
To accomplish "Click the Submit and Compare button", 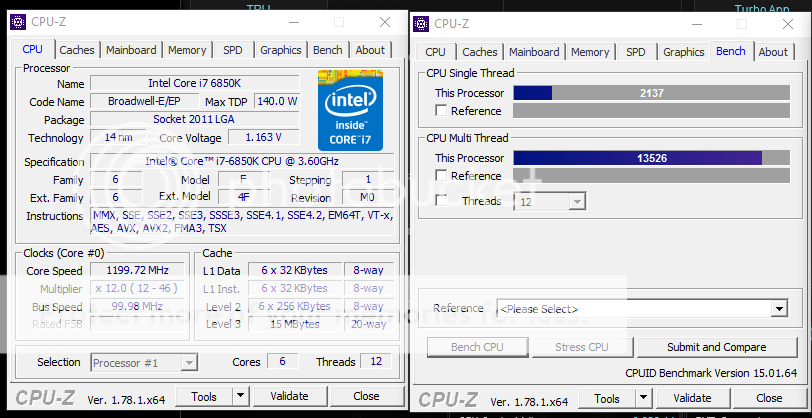I will point(717,347).
